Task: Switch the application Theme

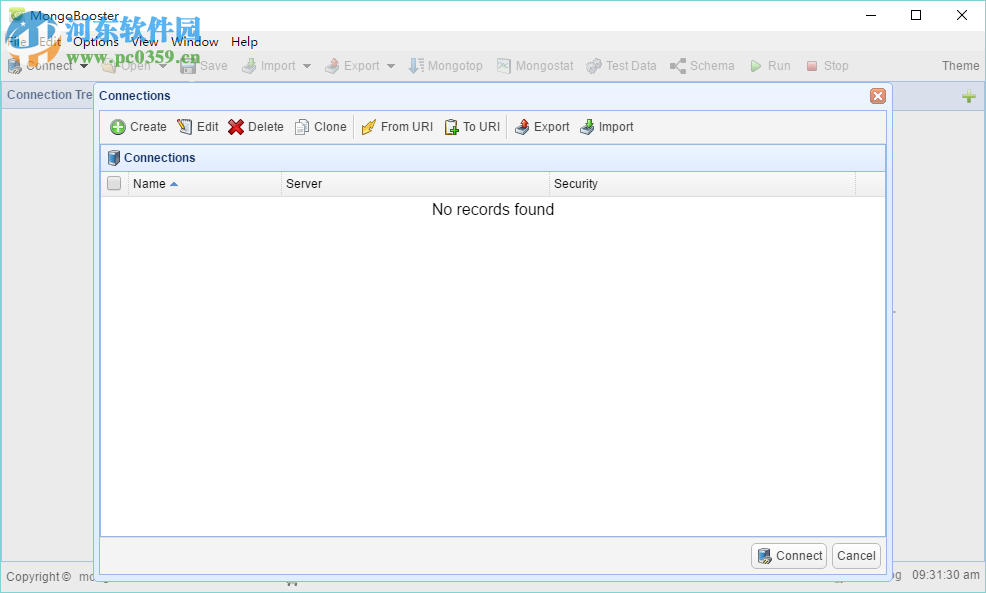Action: tap(959, 65)
